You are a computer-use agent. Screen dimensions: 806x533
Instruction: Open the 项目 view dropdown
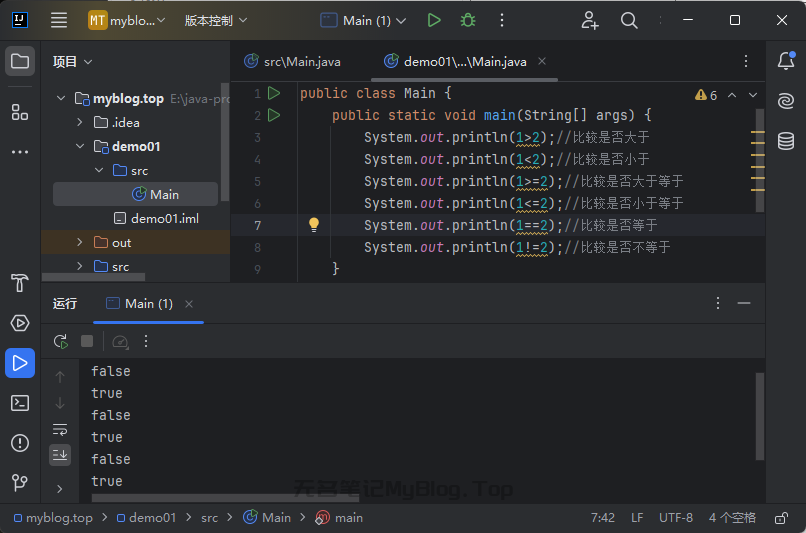tap(72, 62)
